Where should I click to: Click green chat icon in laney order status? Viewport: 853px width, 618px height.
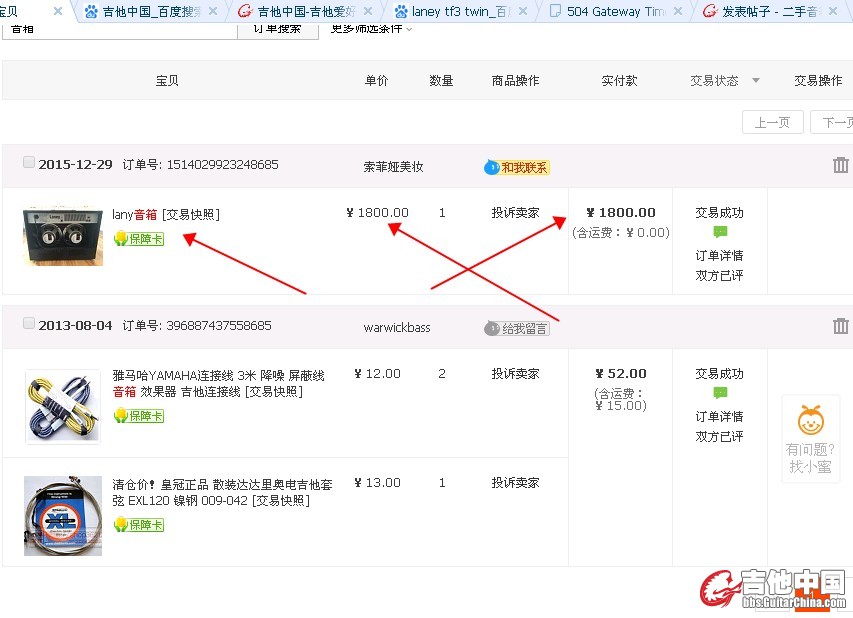(x=720, y=233)
